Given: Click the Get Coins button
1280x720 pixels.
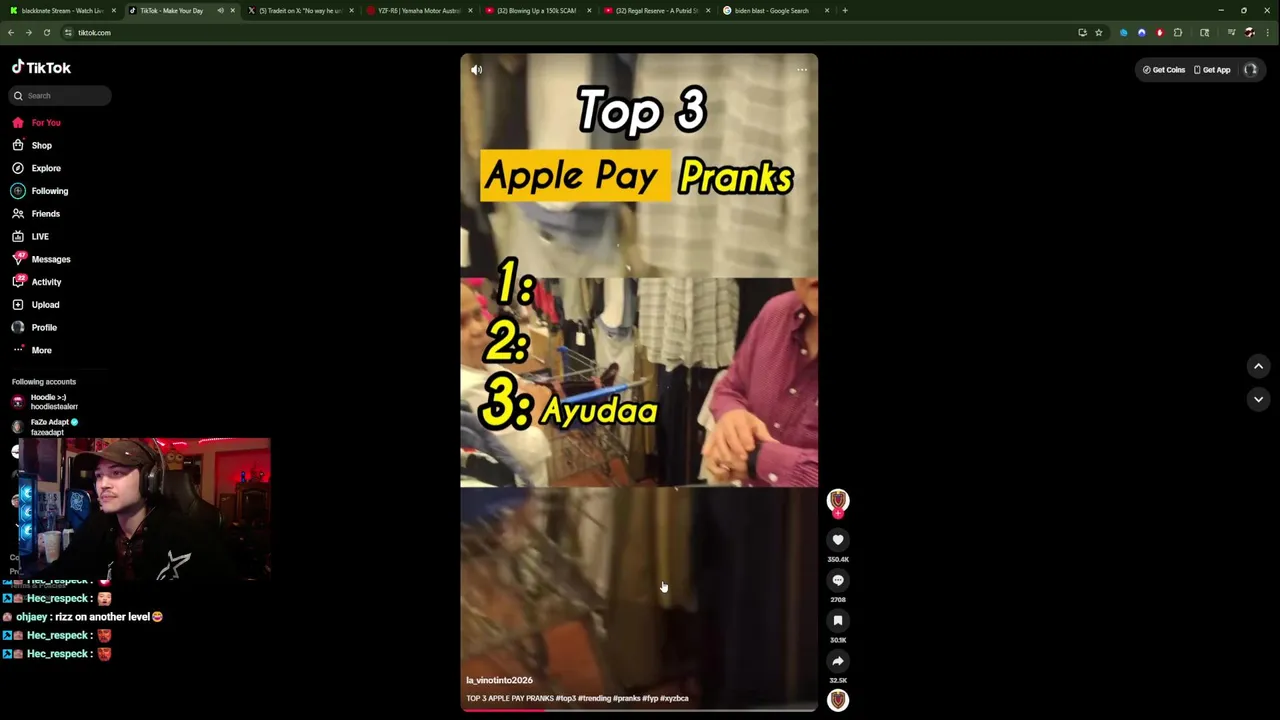Looking at the screenshot, I should (1164, 70).
